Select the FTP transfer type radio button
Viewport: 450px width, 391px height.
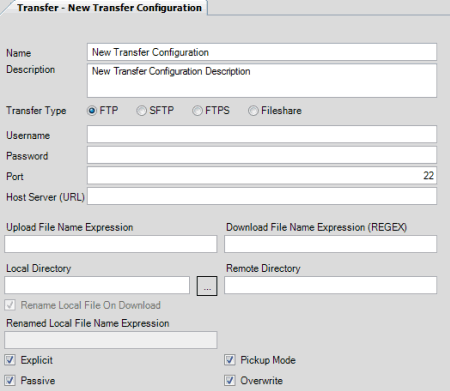pyautogui.click(x=92, y=111)
